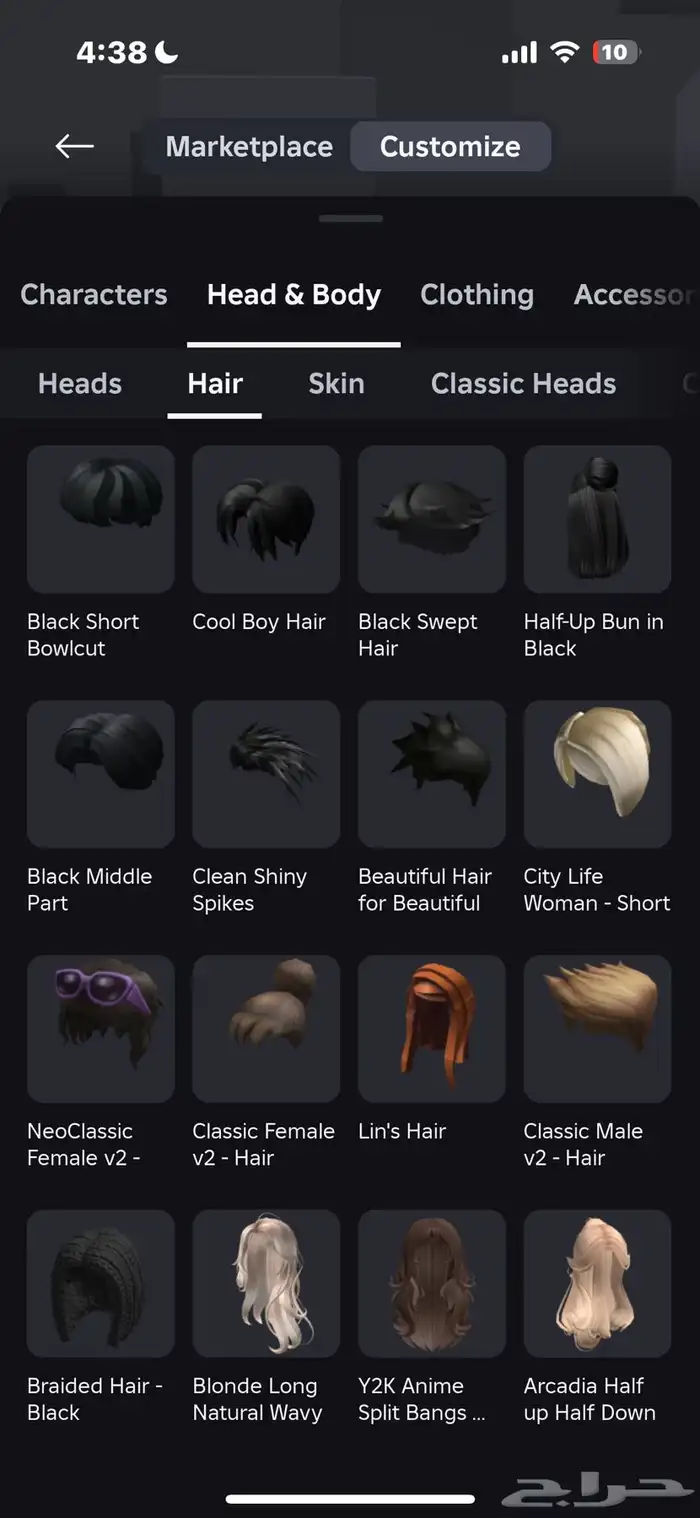Open the Accessories tab
The width and height of the screenshot is (700, 1518).
pos(634,295)
